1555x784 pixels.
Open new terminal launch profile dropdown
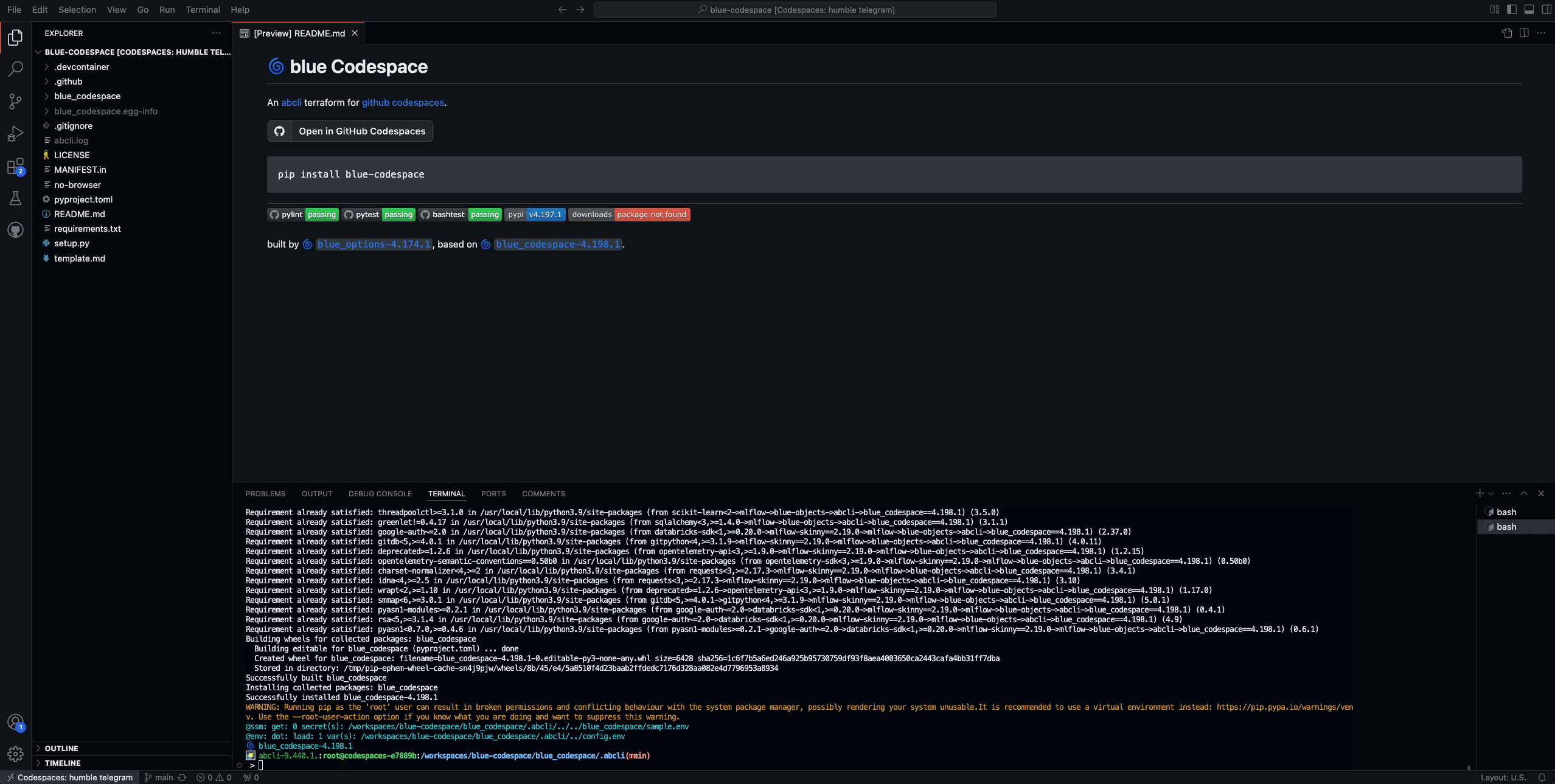coord(1491,494)
